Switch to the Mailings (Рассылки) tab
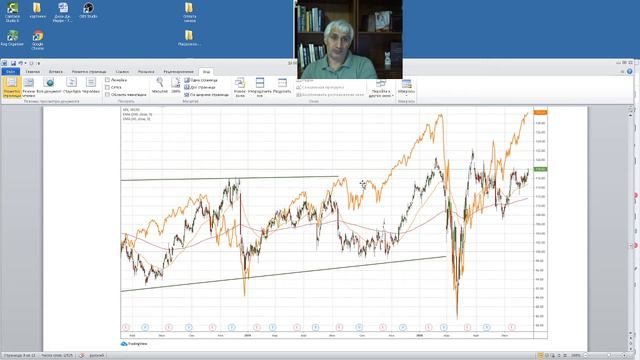This screenshot has height=360, width=640. pos(146,72)
